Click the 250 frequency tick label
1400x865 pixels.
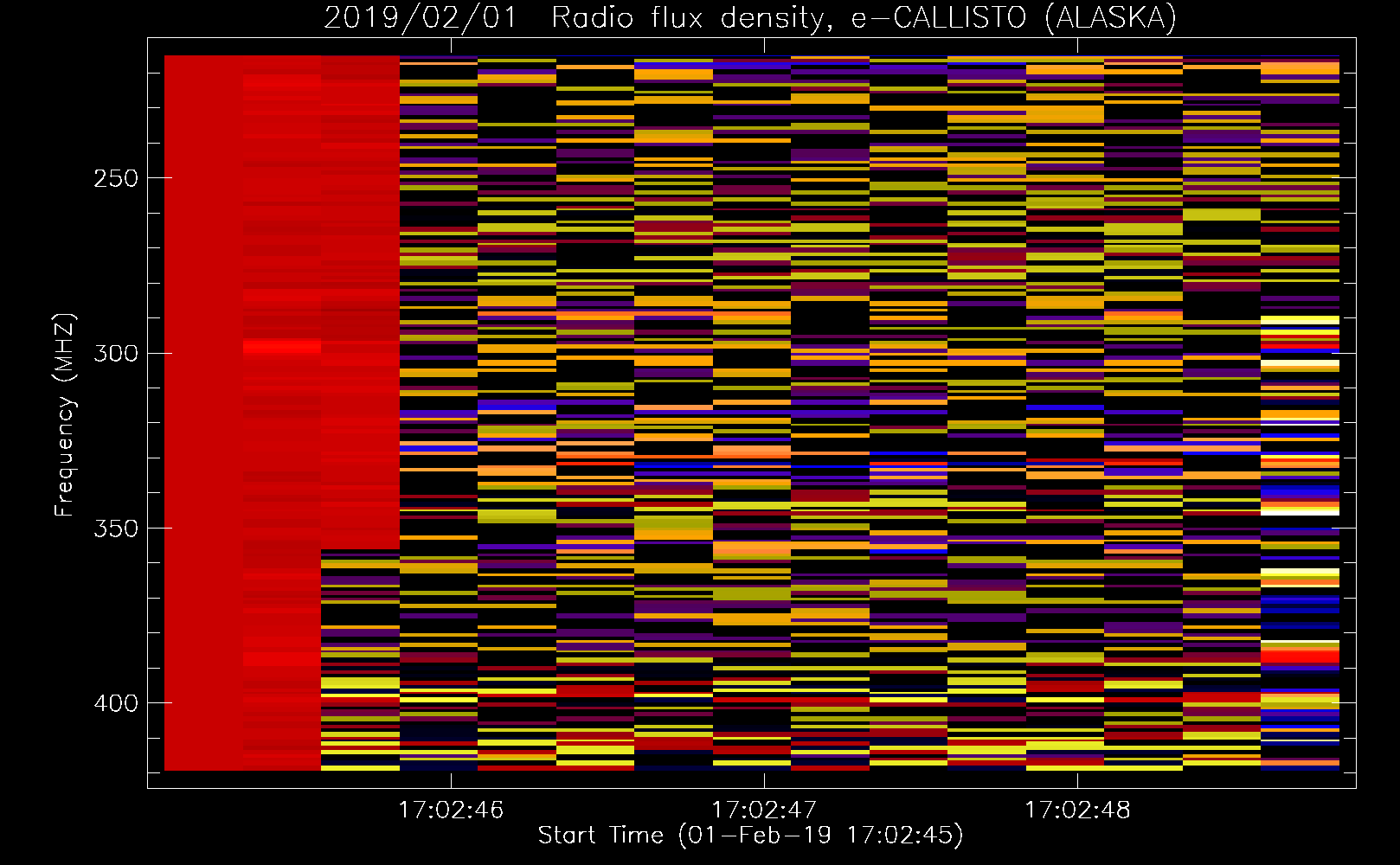pyautogui.click(x=116, y=178)
